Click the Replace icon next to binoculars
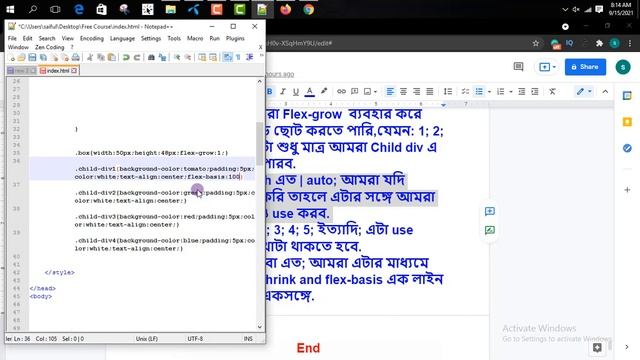Screen dimensions: 640x360 click(162, 58)
